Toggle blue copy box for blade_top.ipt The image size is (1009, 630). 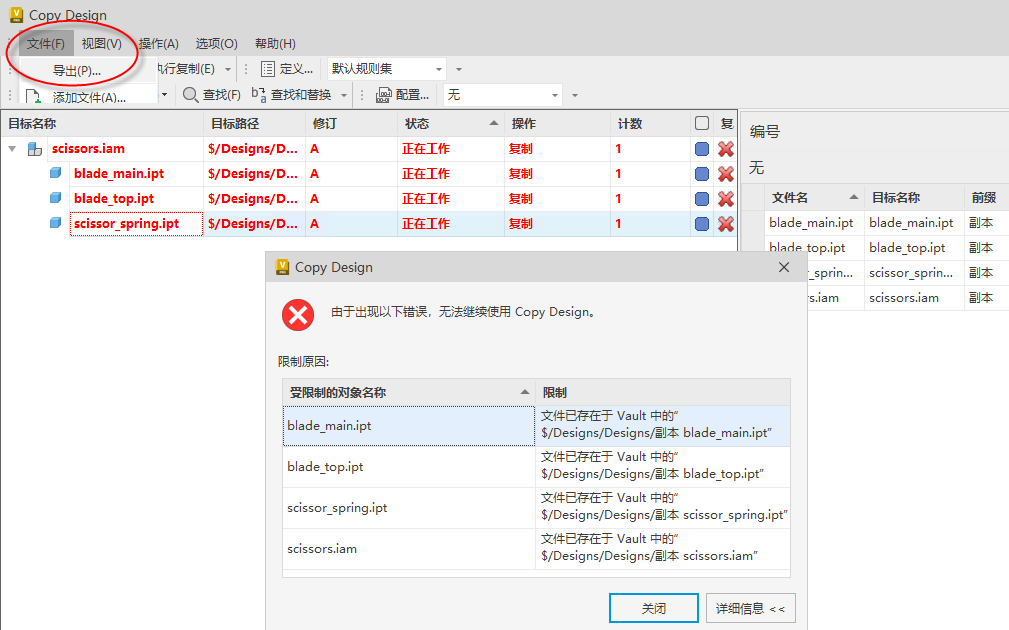(702, 199)
